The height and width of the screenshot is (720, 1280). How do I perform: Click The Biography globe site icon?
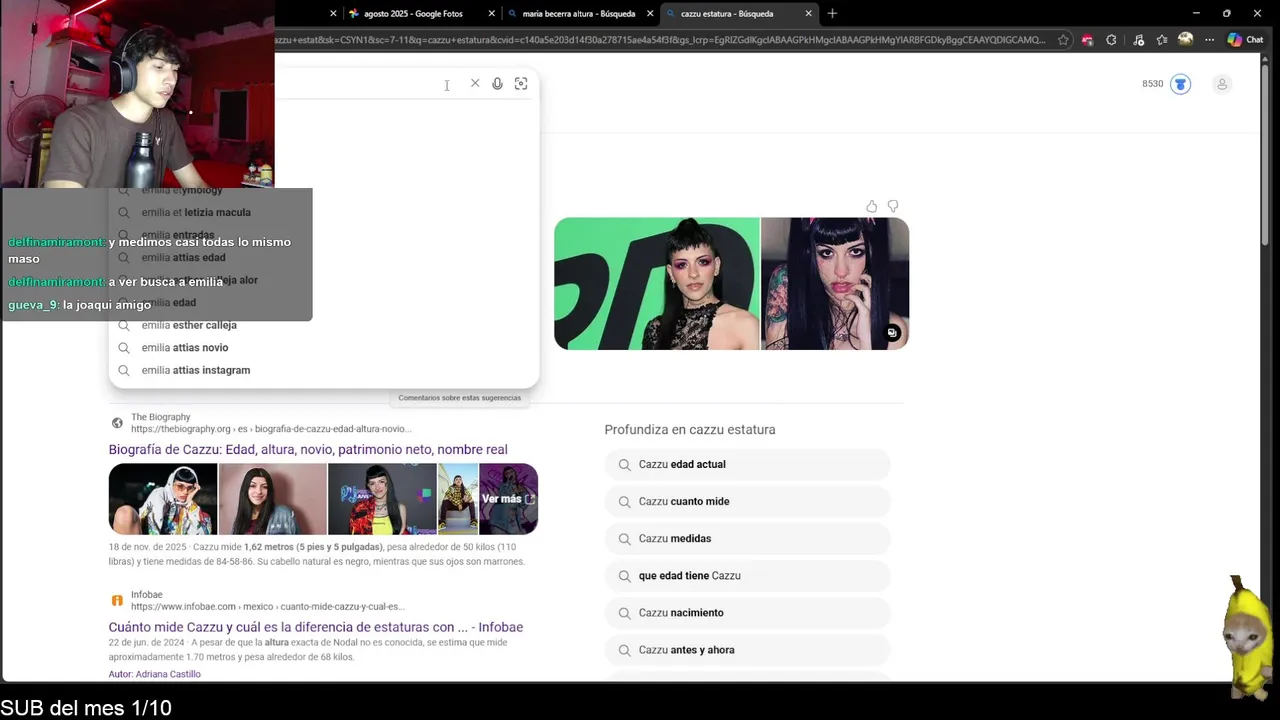[117, 423]
